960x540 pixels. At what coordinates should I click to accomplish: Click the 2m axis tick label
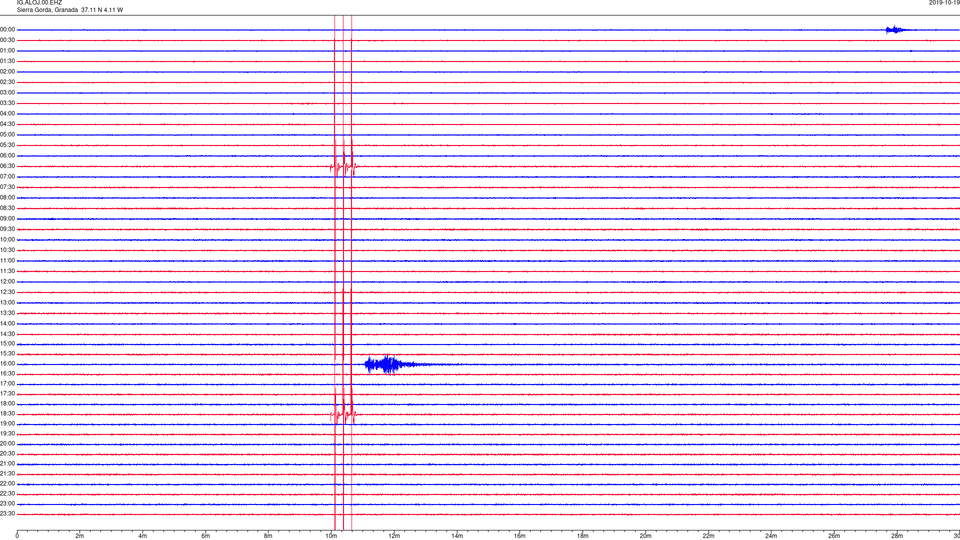pyautogui.click(x=80, y=536)
